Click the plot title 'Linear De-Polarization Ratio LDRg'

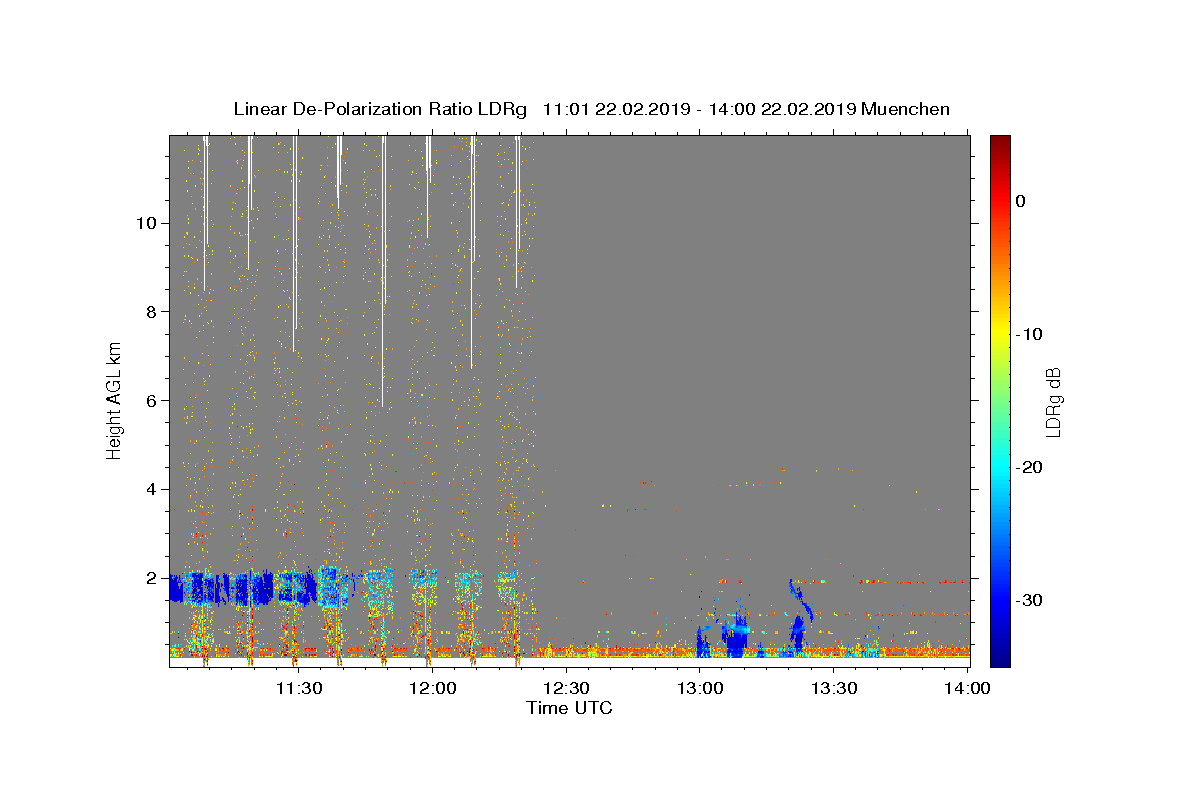click(x=380, y=109)
